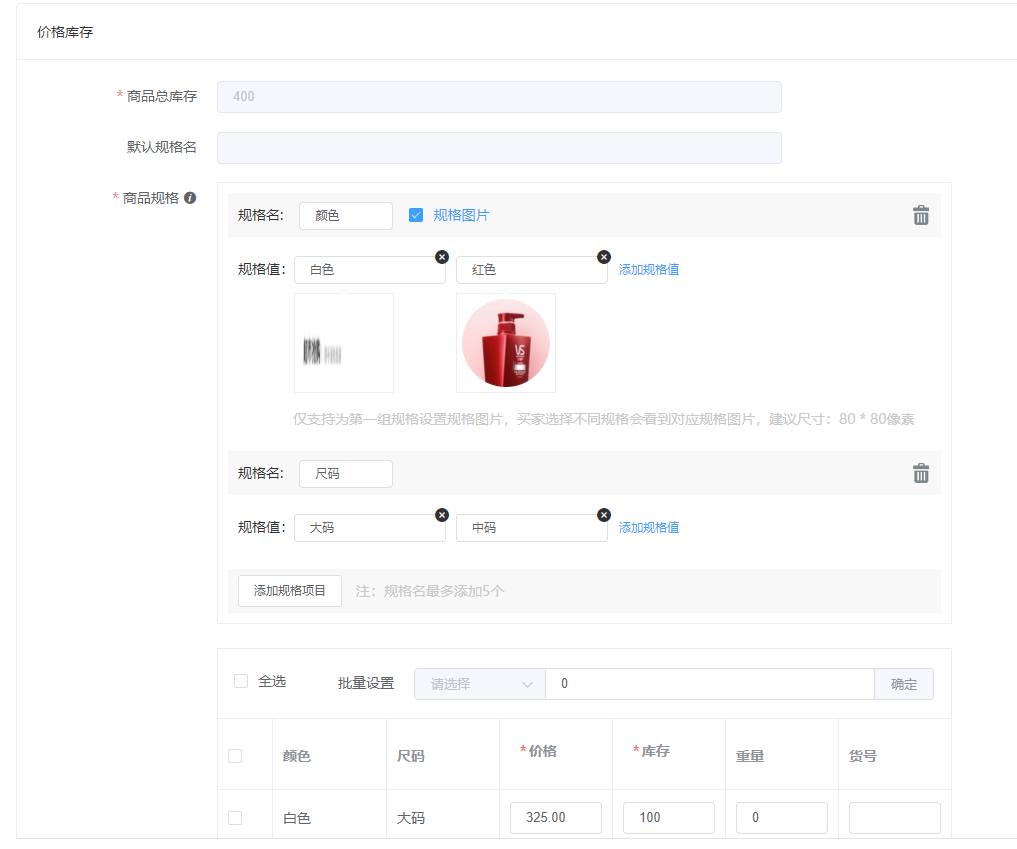Image resolution: width=1017 pixels, height=849 pixels.
Task: Remove the 中码 spec value
Action: pos(603,515)
